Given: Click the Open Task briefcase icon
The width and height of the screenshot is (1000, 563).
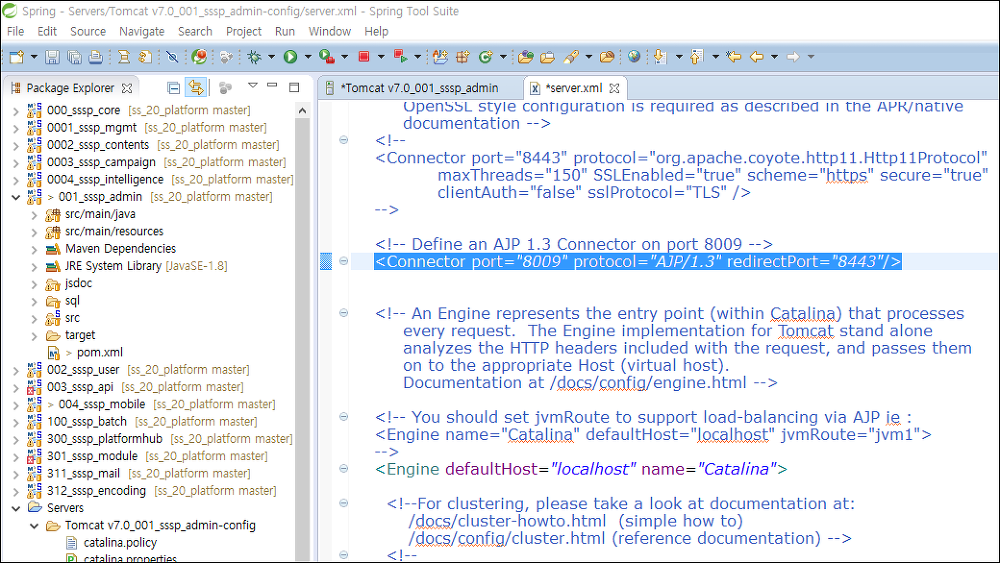Looking at the screenshot, I should point(547,57).
